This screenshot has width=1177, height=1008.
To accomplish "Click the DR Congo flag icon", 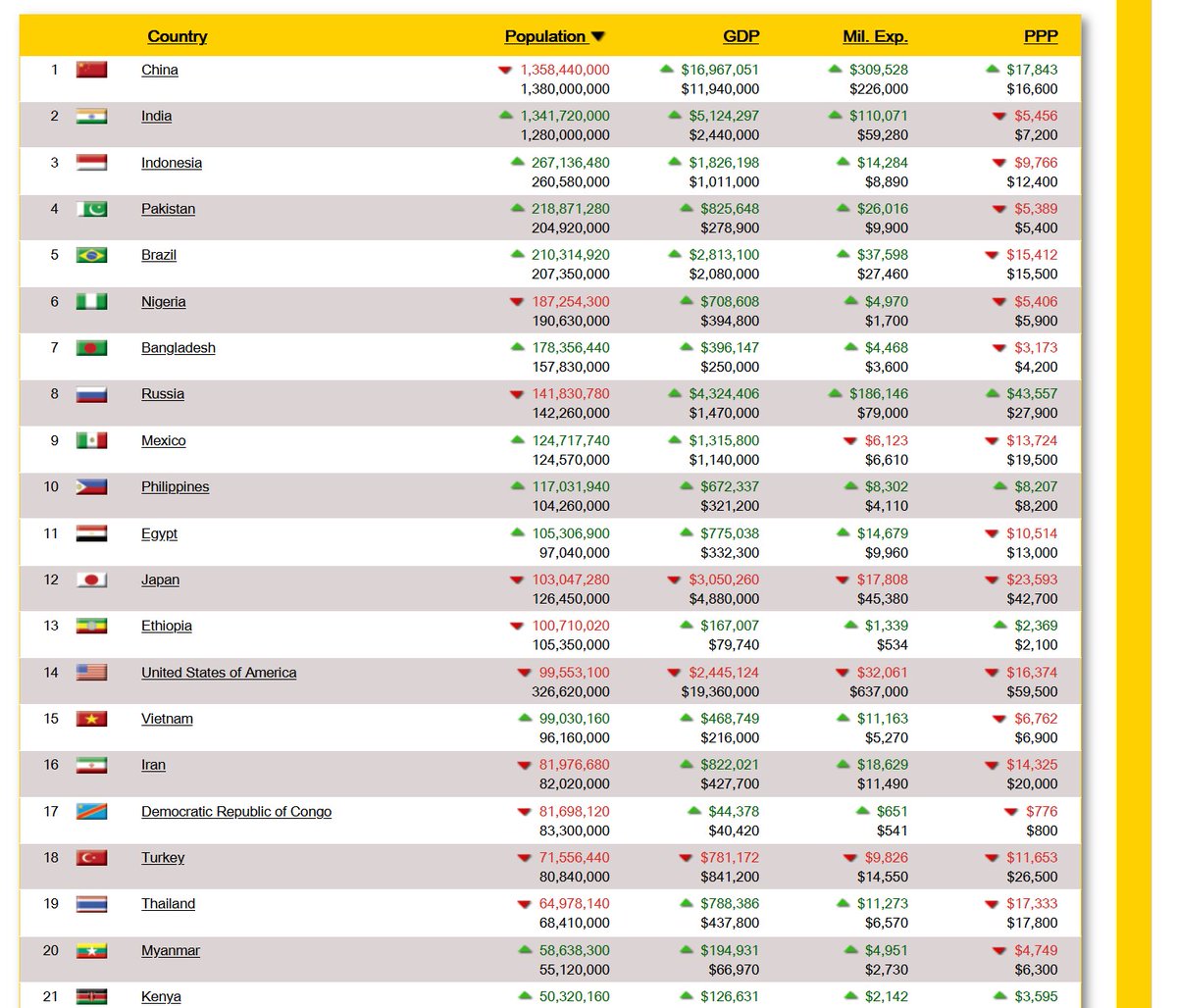I will [92, 812].
